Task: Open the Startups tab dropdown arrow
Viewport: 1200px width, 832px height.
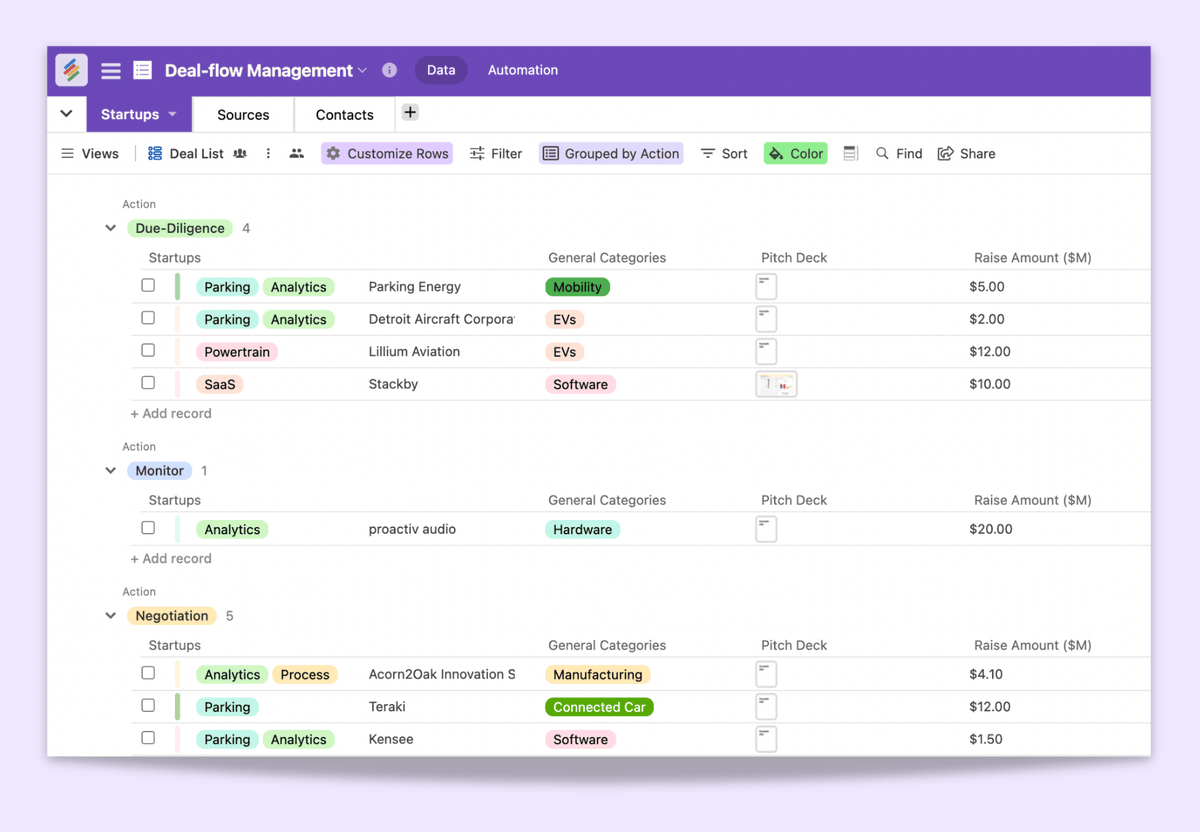Action: click(172, 114)
